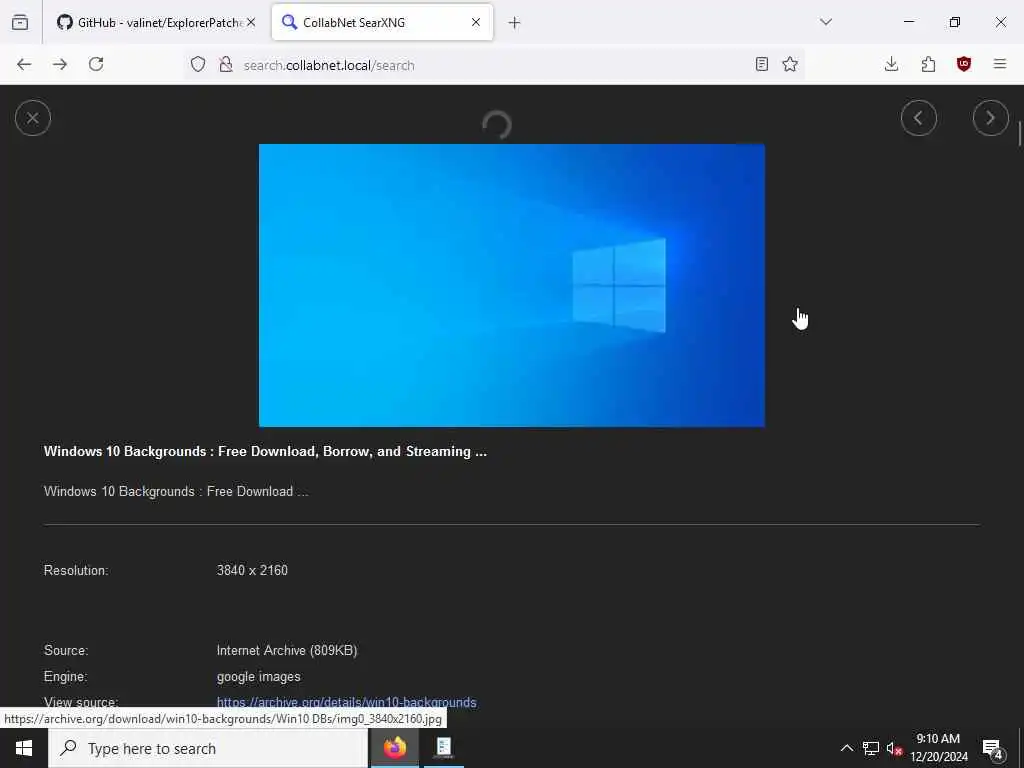
Task: Click the Type here to search box
Action: pyautogui.click(x=208, y=748)
